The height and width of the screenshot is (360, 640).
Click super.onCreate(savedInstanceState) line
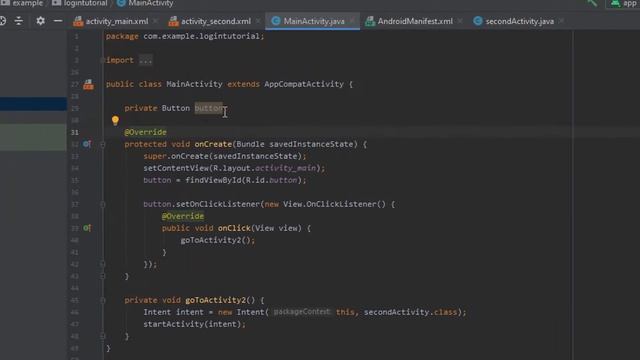pos(224,156)
